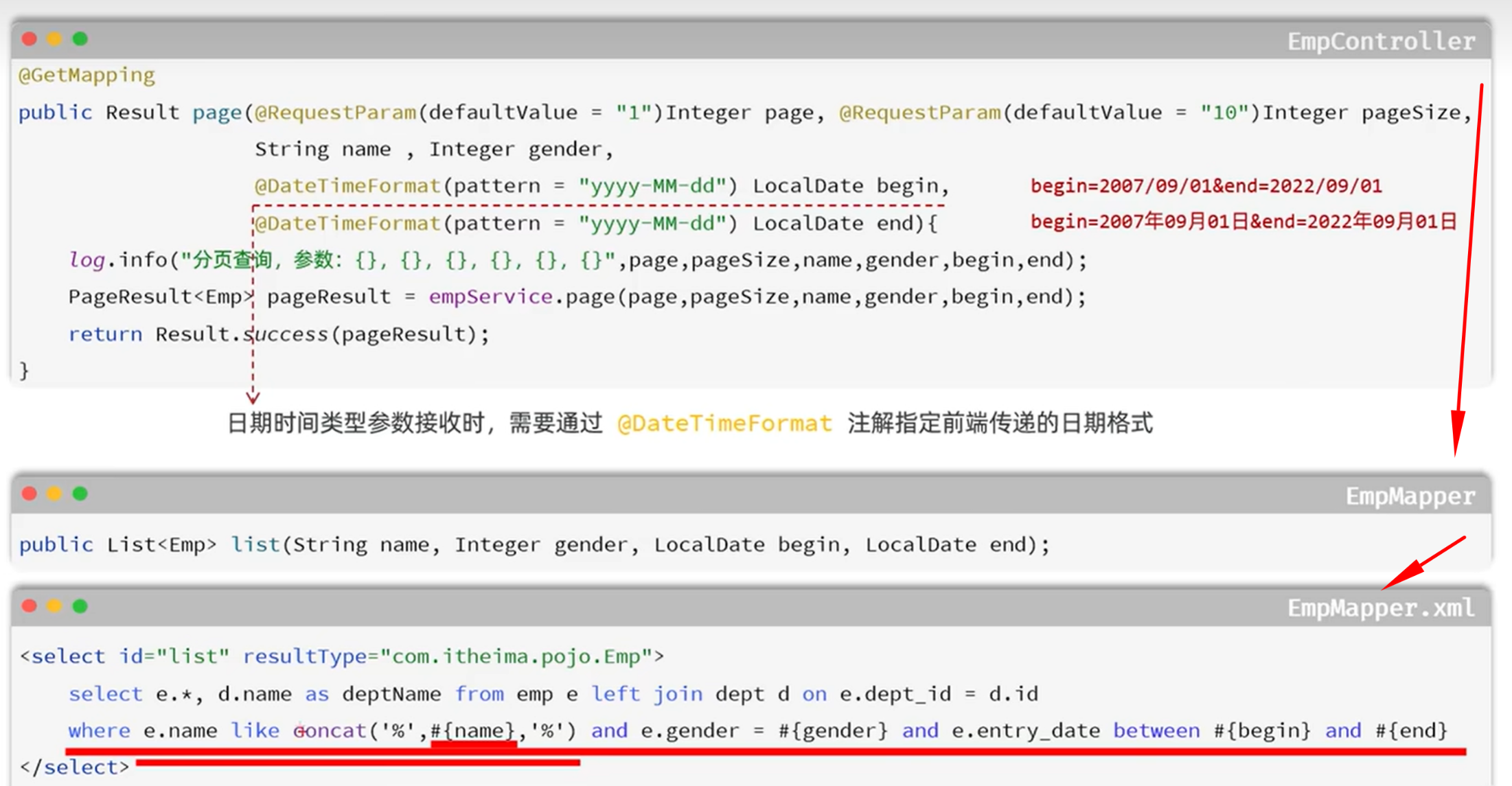
Task: Click the EmpController title label
Action: coord(1380,41)
